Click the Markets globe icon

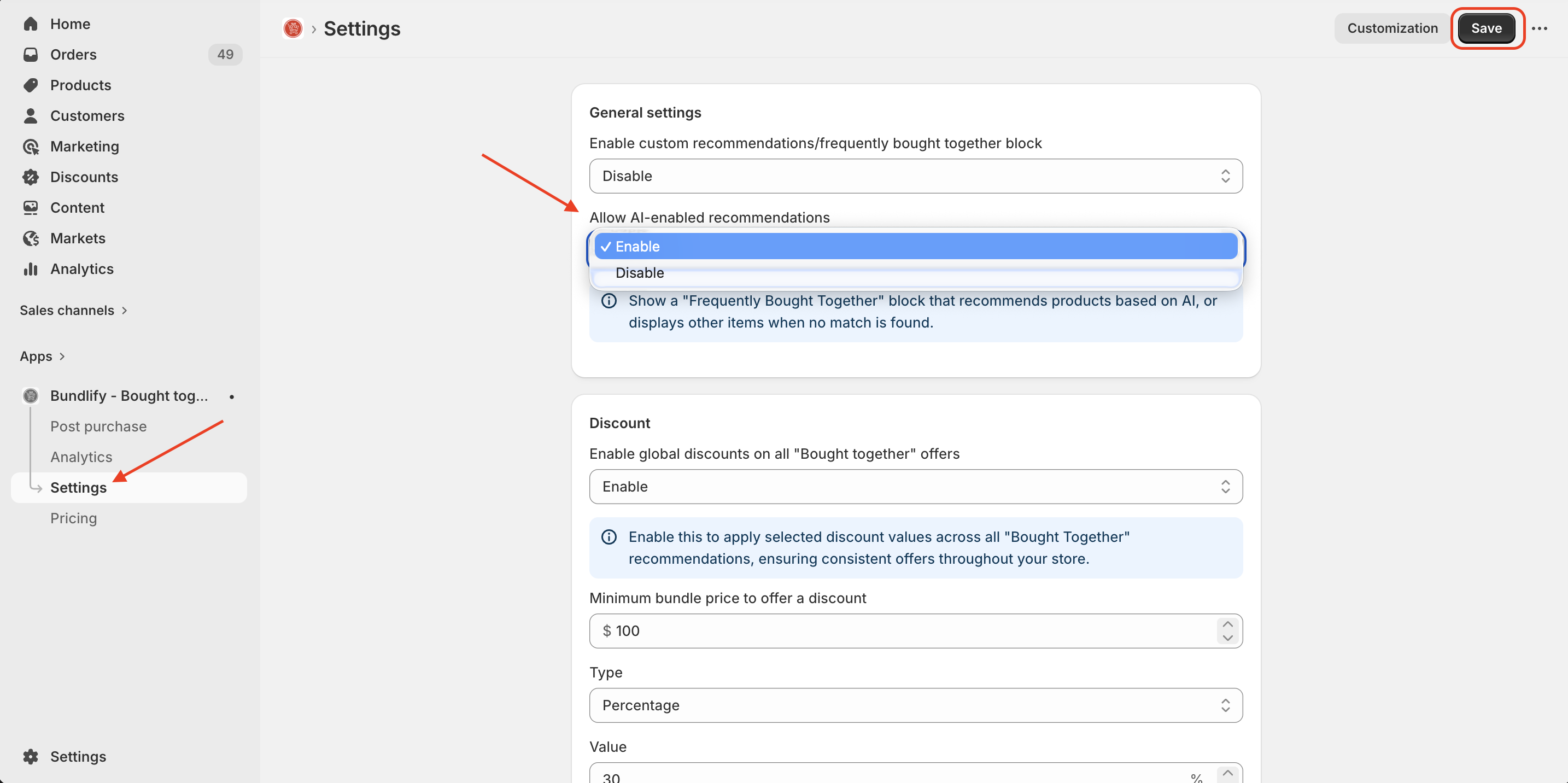31,239
